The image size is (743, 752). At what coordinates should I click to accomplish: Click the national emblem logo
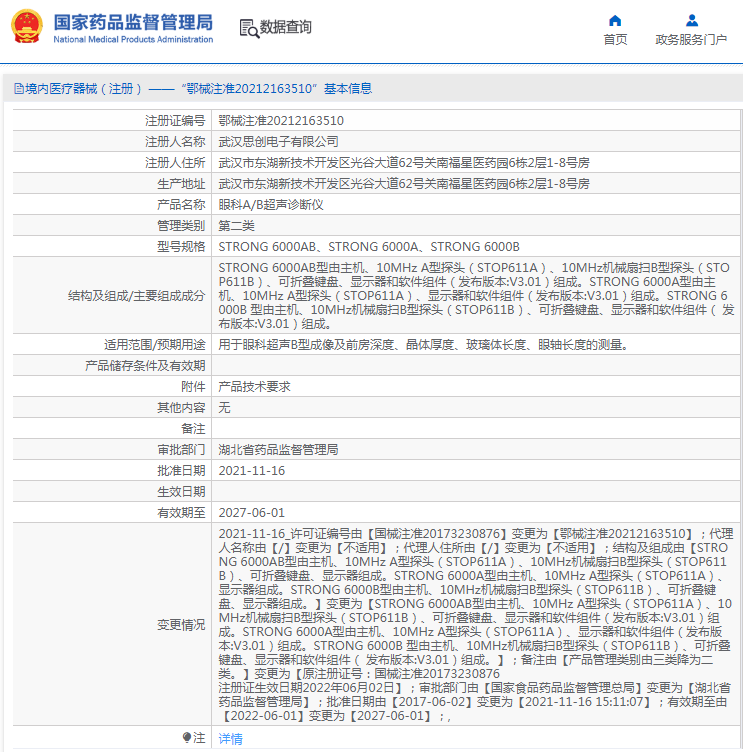(27, 26)
